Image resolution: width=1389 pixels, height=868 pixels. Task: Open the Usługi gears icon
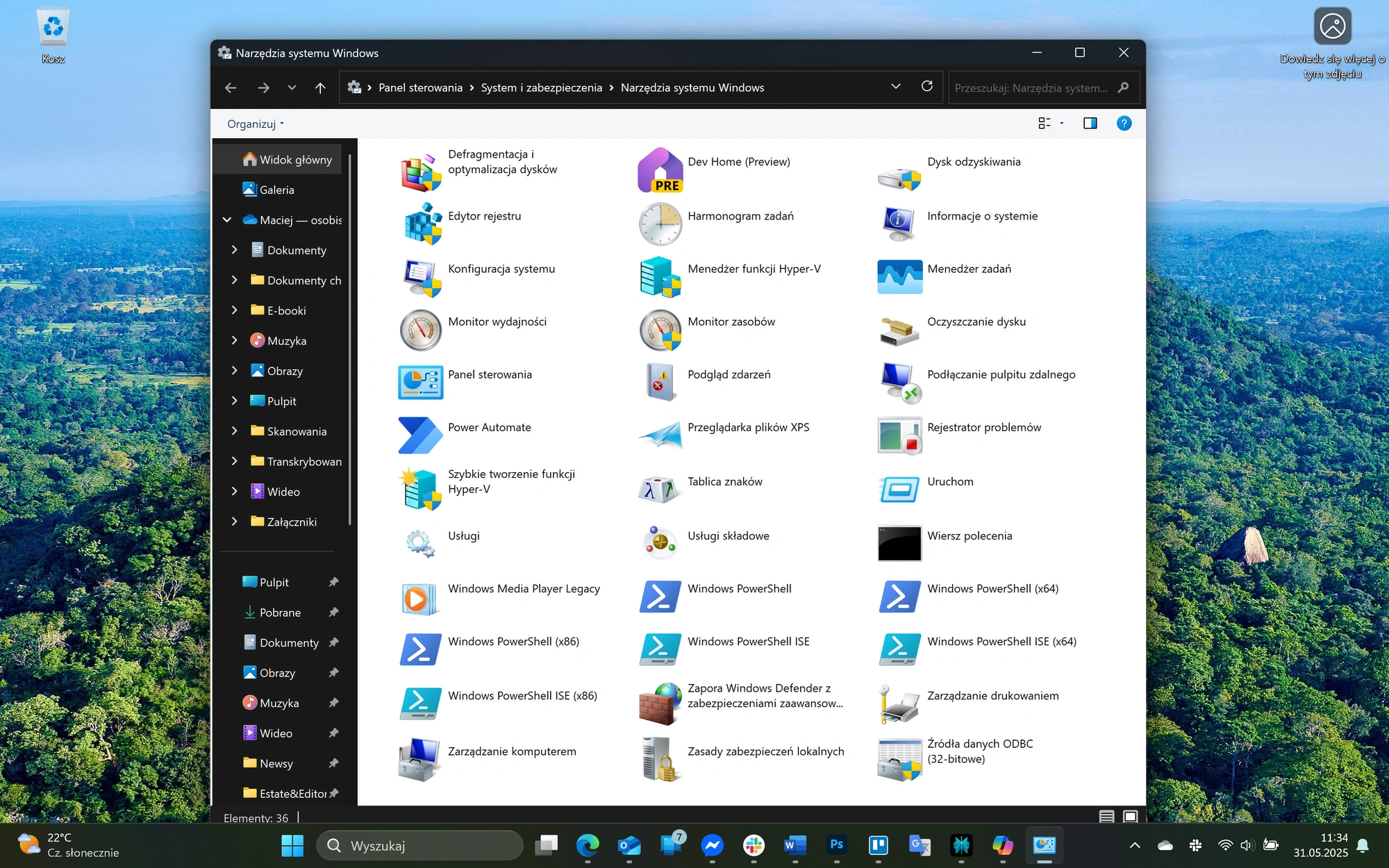pyautogui.click(x=421, y=543)
